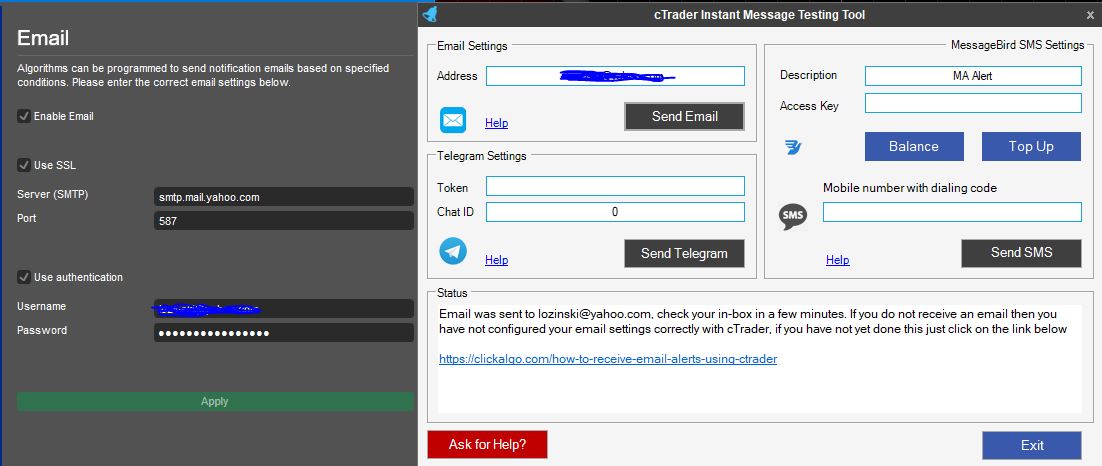Open the clickalgo.com email alerts link
Image resolution: width=1102 pixels, height=466 pixels.
coord(608,359)
